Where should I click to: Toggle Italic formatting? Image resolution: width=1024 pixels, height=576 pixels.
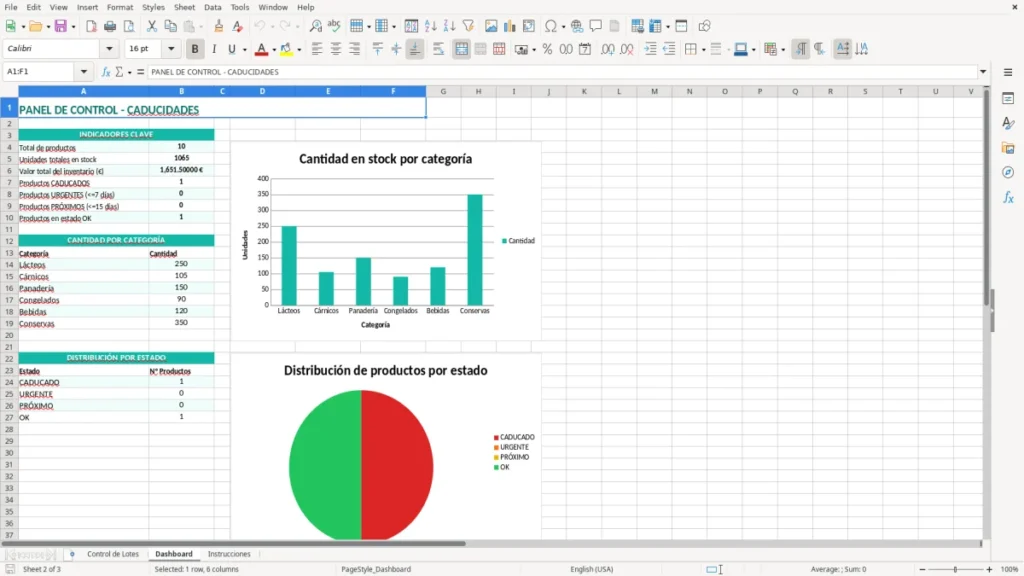[214, 49]
